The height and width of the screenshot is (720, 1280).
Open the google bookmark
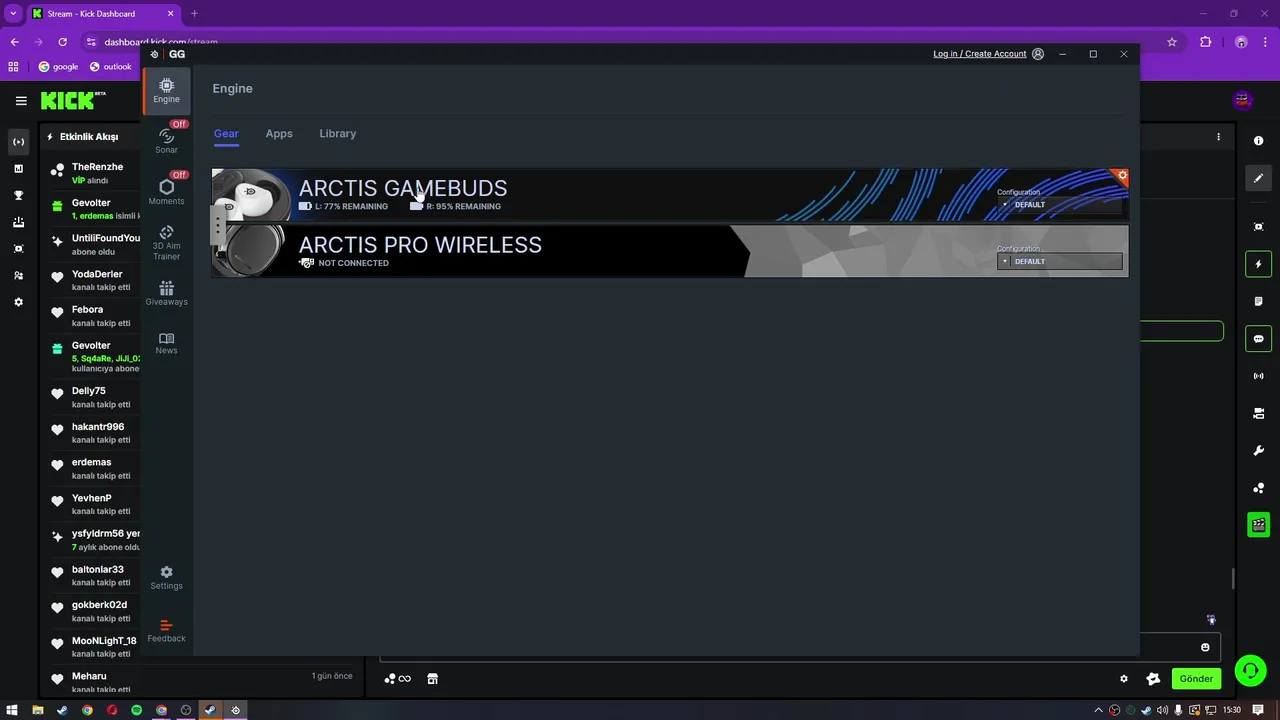pyautogui.click(x=58, y=67)
